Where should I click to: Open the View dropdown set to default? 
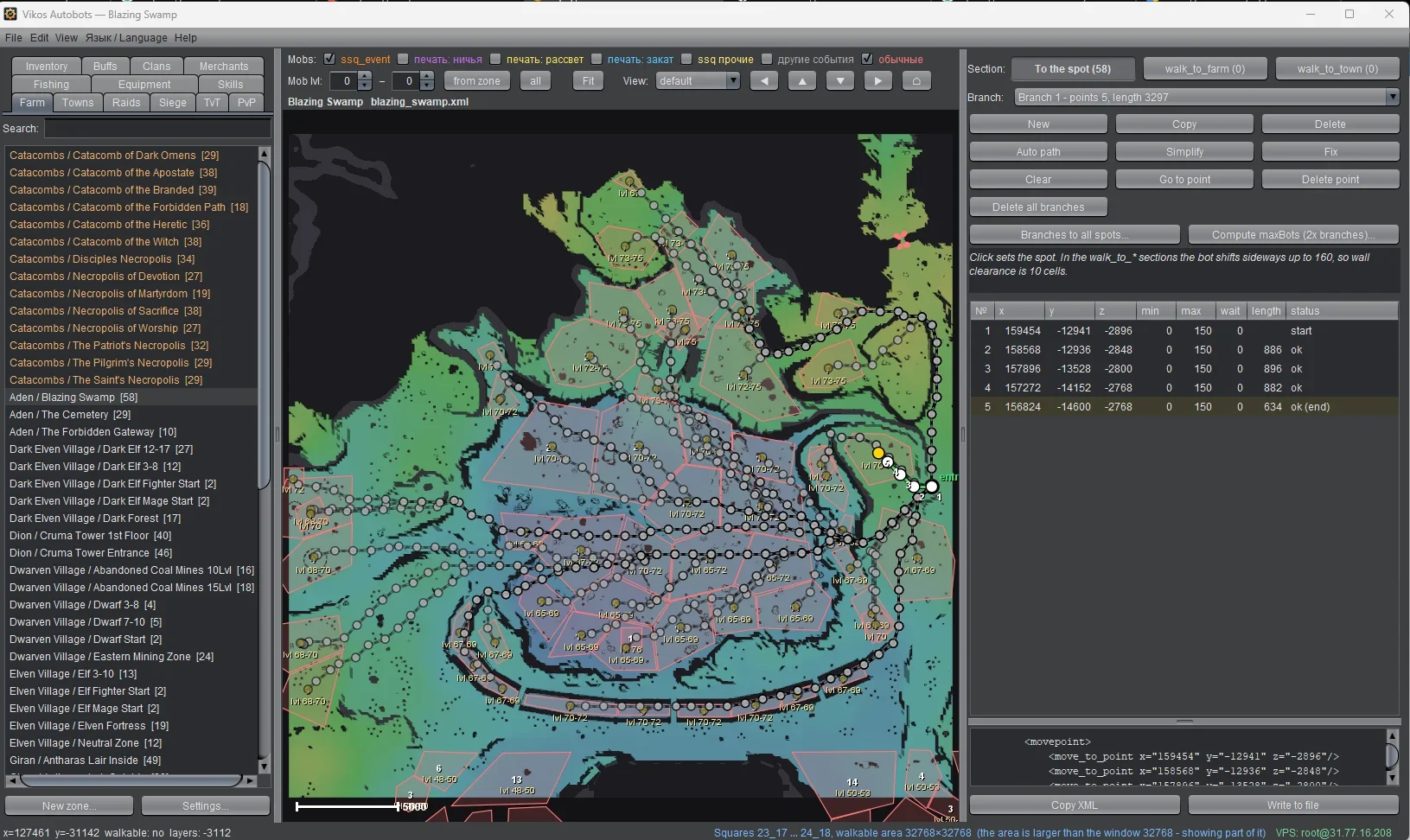(x=698, y=80)
